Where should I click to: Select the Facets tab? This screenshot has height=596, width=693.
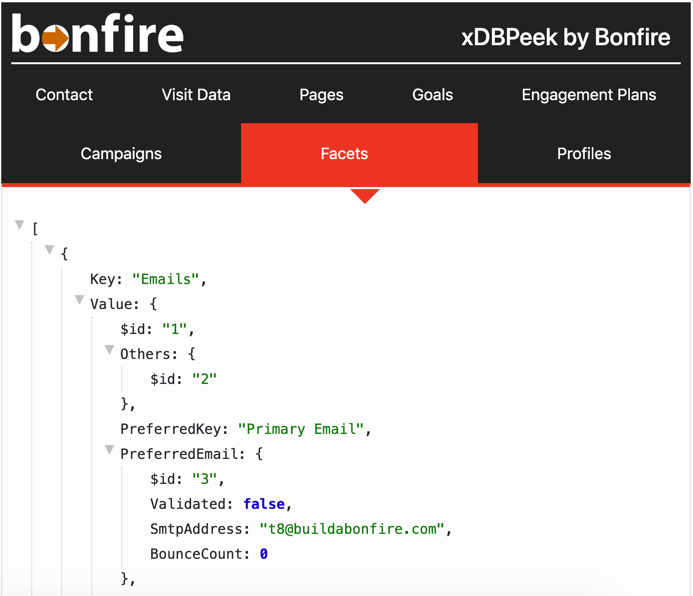359,153
